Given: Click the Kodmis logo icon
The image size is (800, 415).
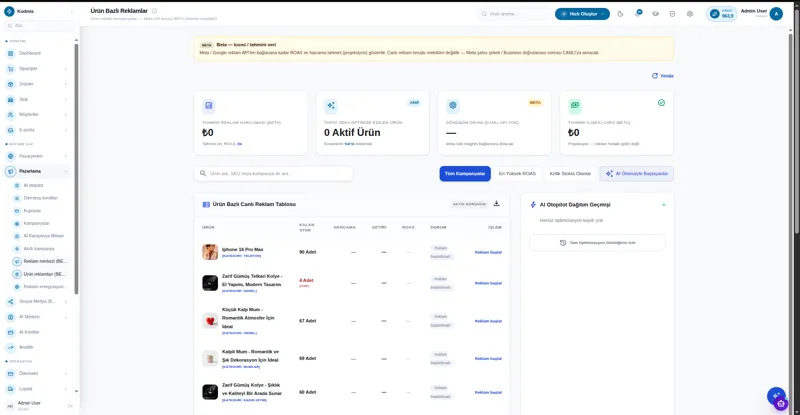Looking at the screenshot, I should [10, 11].
